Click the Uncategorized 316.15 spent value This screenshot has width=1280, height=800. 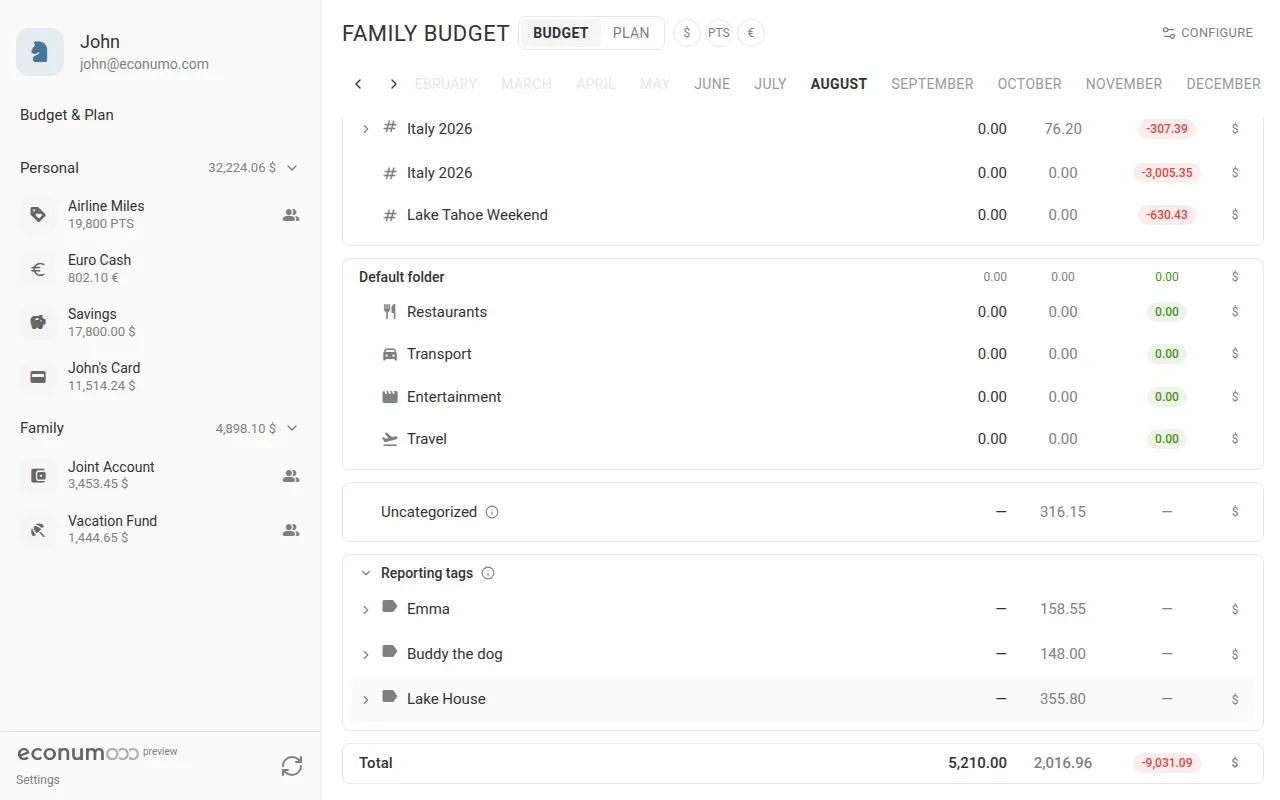coord(1062,512)
